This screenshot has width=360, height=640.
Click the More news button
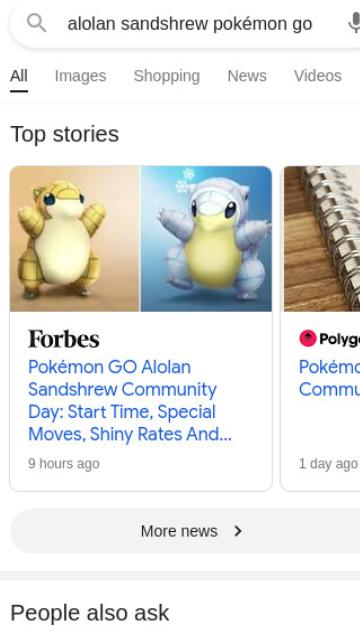pos(185,531)
